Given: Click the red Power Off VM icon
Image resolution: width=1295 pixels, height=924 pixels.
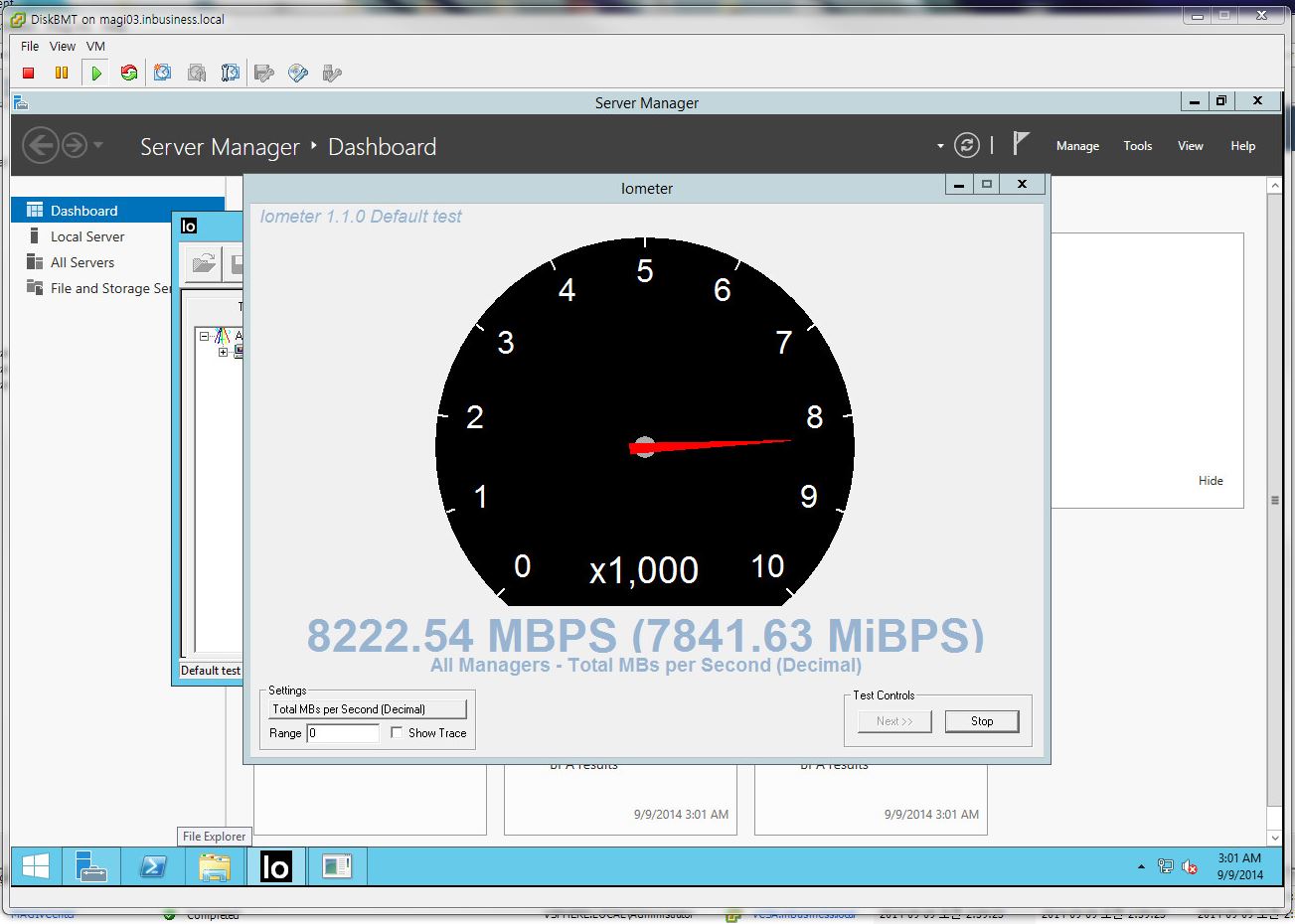Looking at the screenshot, I should click(29, 73).
